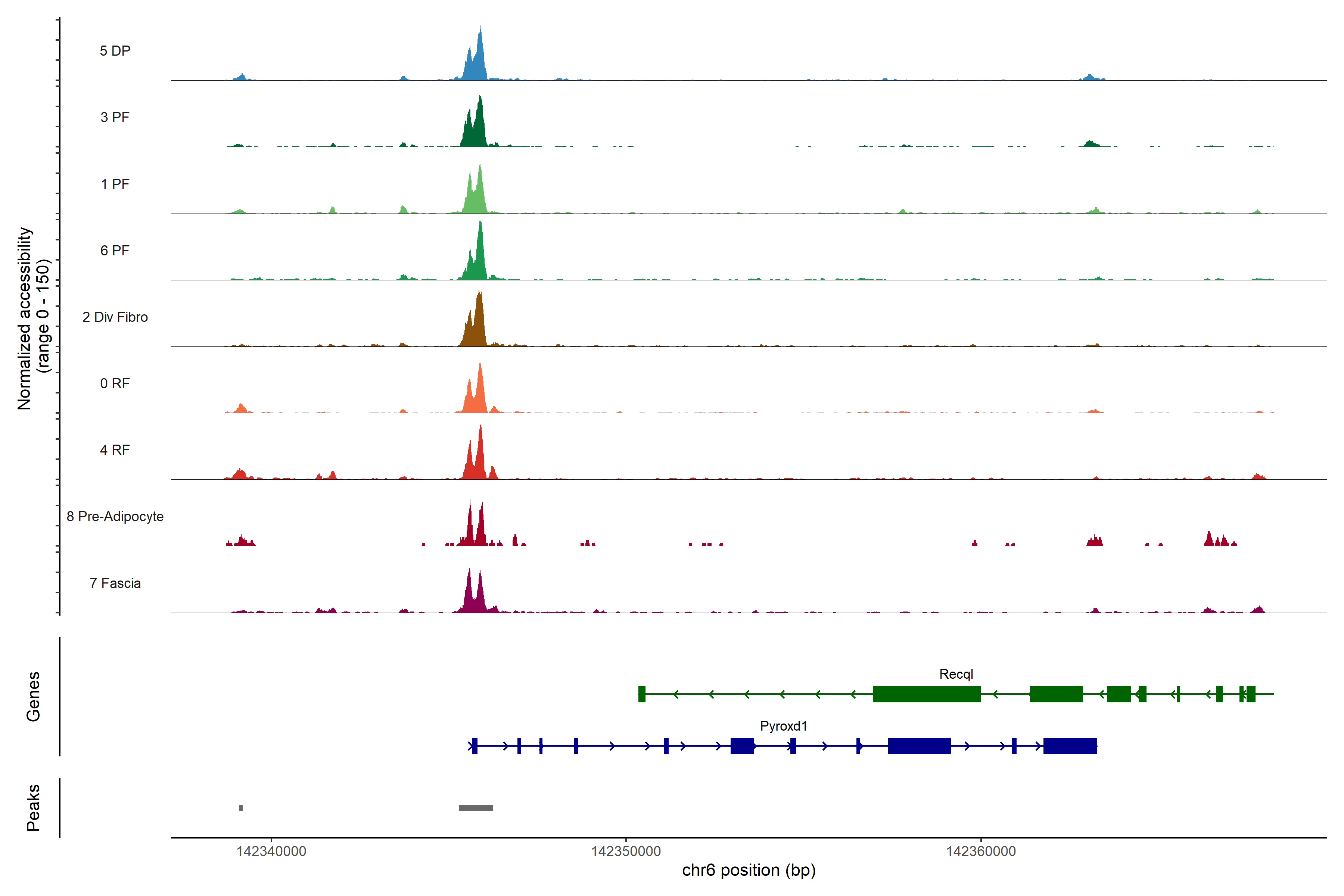
Task: Click the 4 RF track label
Action: point(115,450)
